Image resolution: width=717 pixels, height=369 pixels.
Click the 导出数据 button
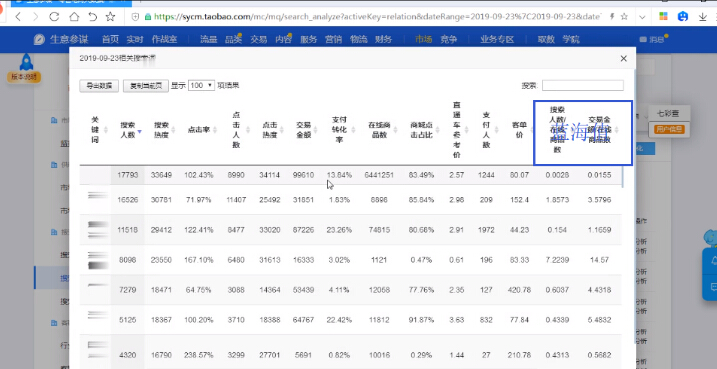tap(99, 86)
